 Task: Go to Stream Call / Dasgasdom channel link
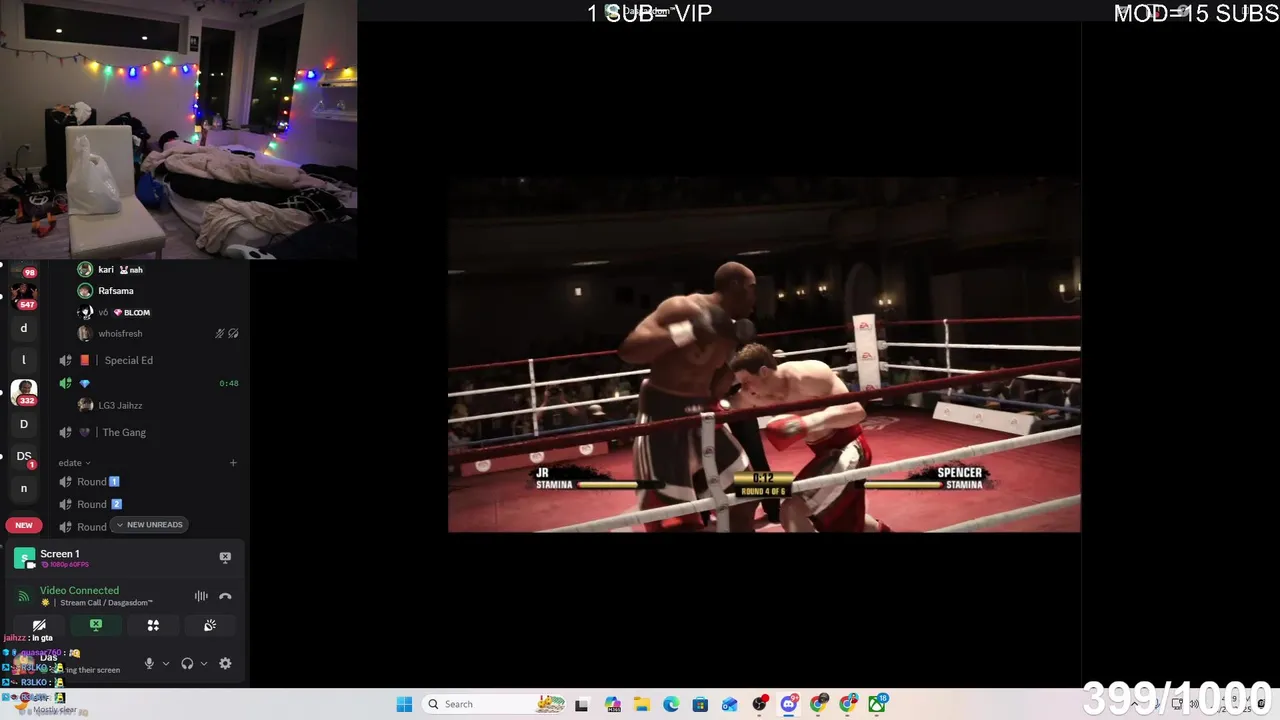coord(106,603)
